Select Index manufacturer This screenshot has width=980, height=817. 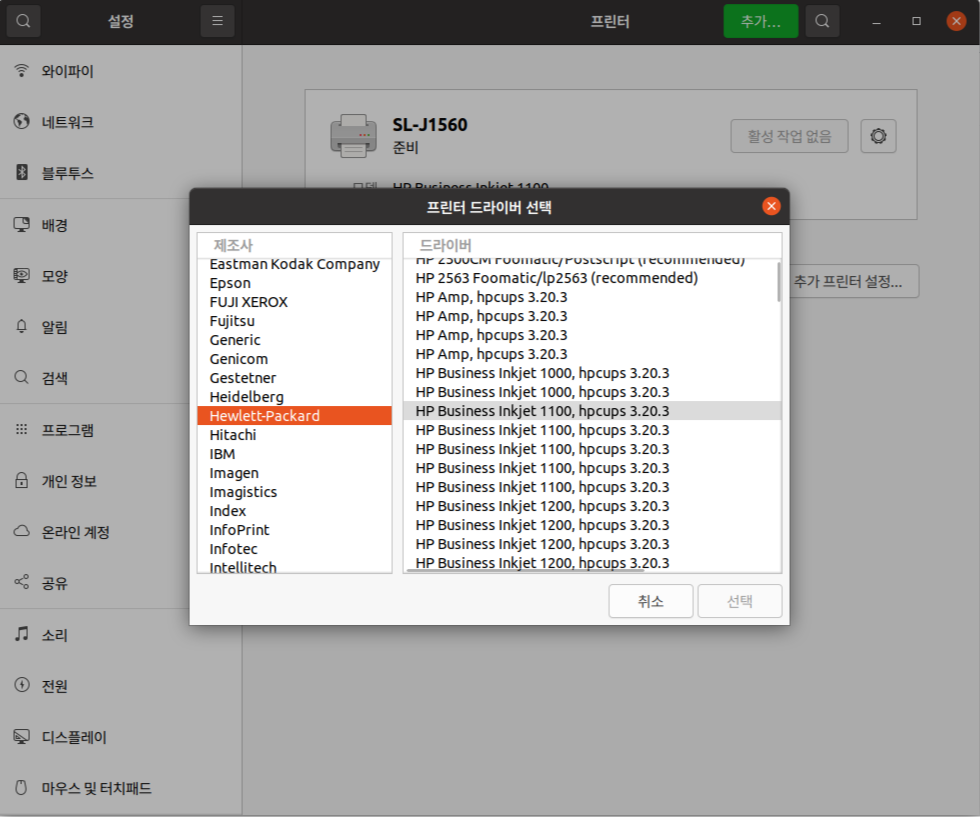click(294, 511)
